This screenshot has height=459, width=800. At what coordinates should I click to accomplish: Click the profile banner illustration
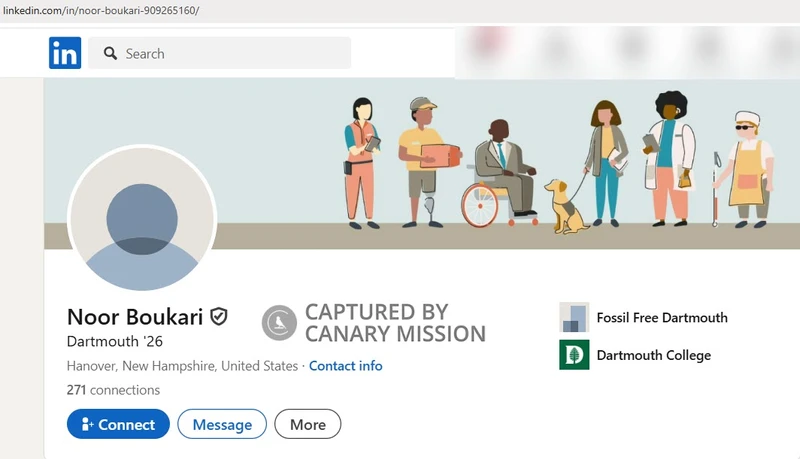[422, 164]
